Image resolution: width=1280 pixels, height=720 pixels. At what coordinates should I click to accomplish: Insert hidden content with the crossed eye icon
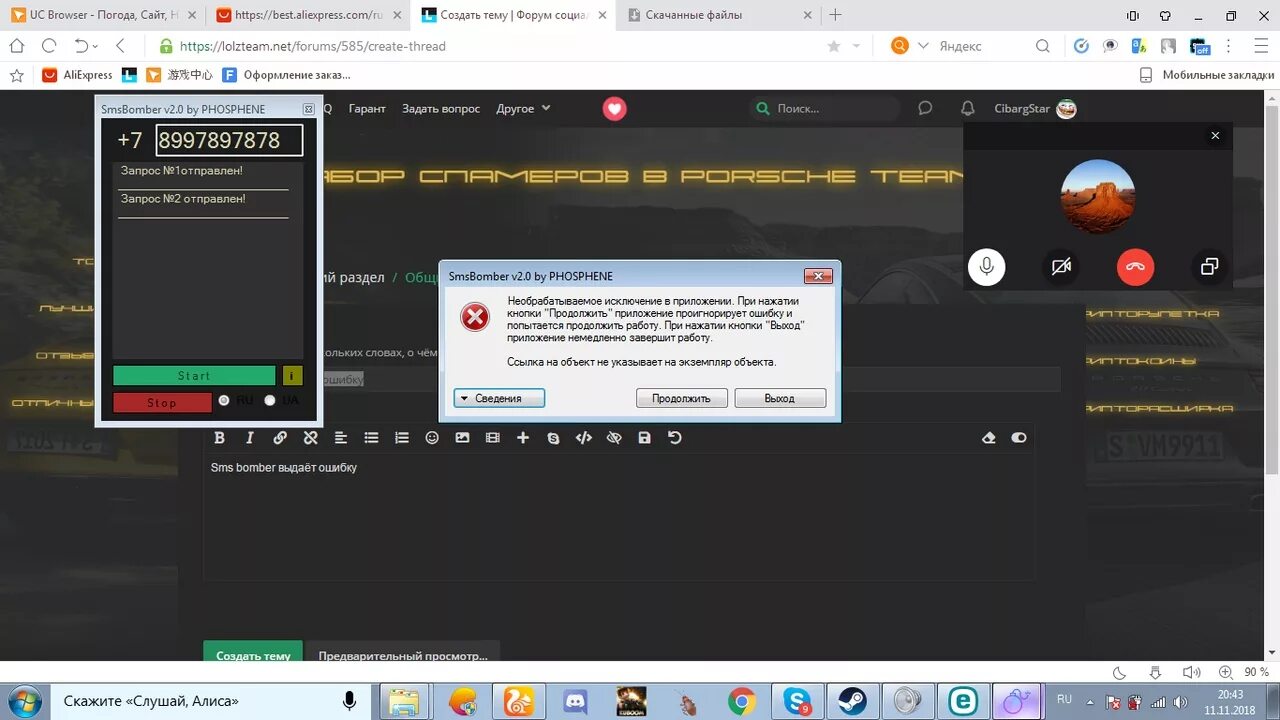[614, 438]
